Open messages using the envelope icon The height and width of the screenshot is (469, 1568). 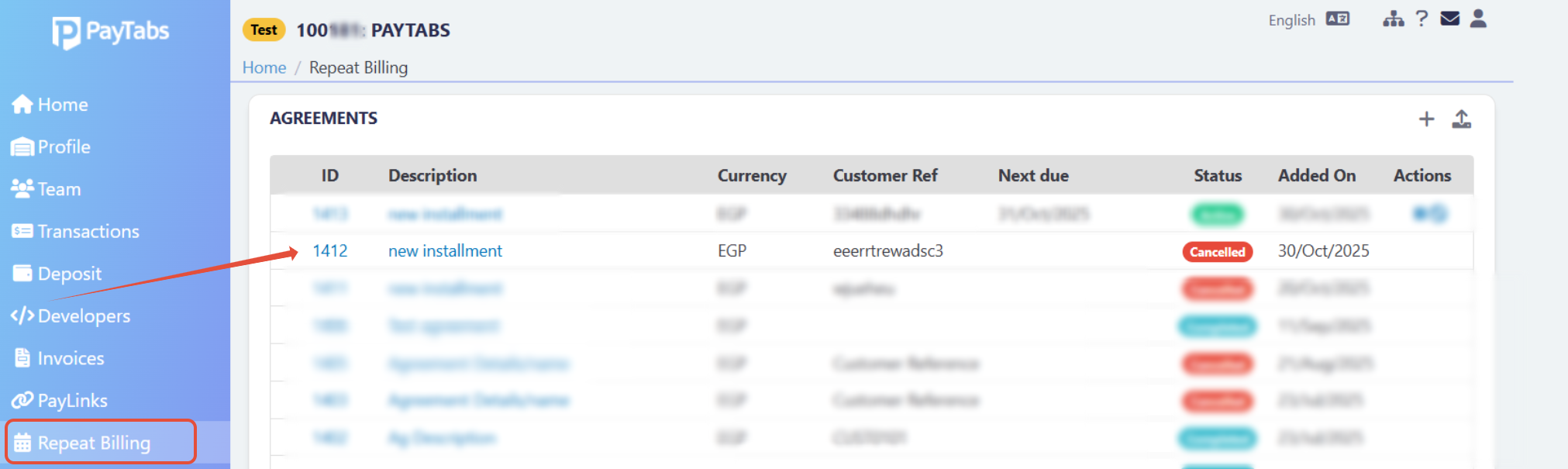coord(1449,19)
